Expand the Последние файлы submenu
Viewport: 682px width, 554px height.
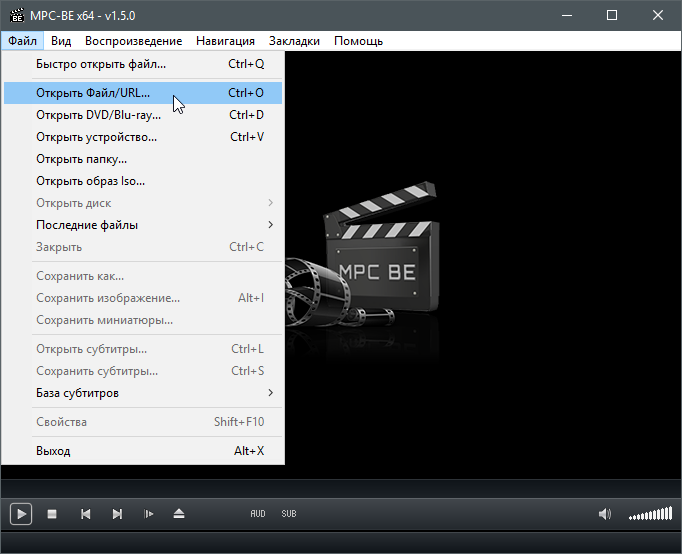tap(143, 225)
